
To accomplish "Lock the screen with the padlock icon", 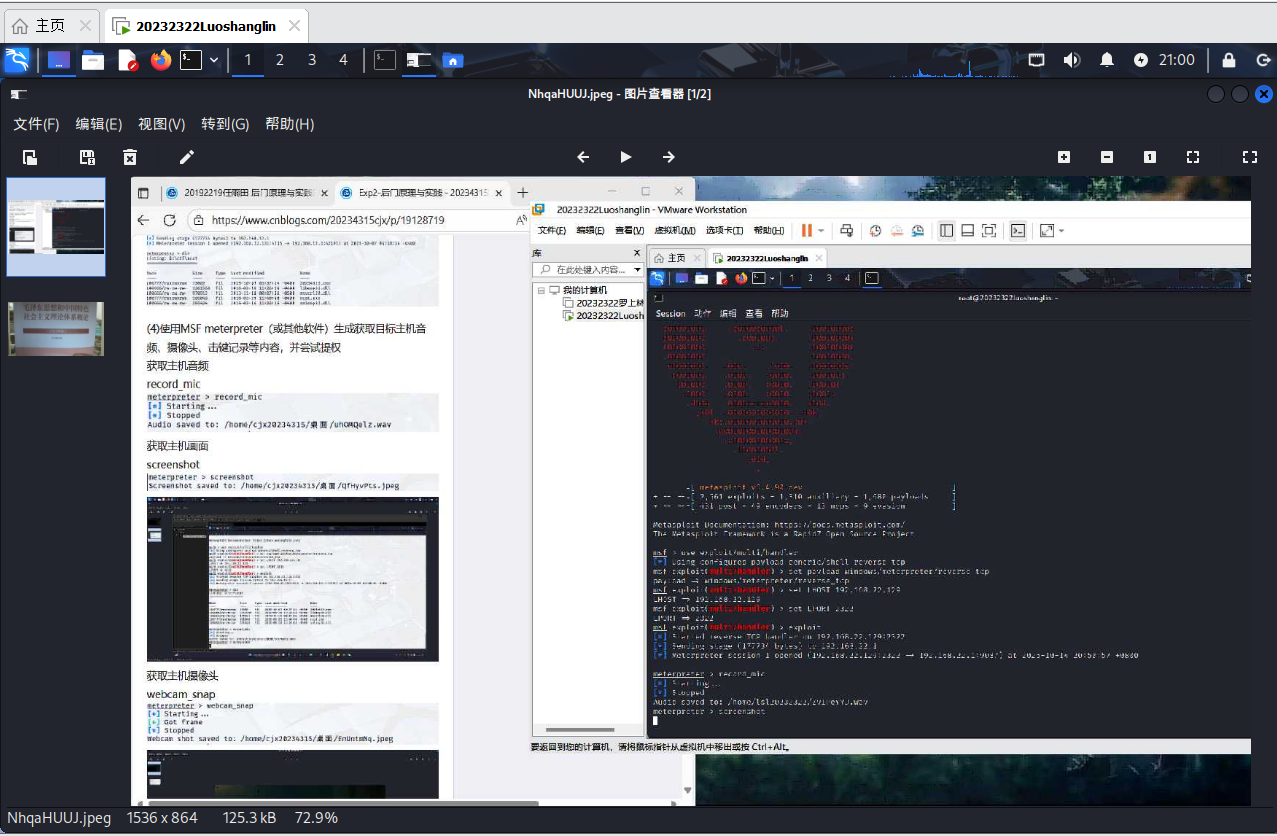I will (1228, 60).
